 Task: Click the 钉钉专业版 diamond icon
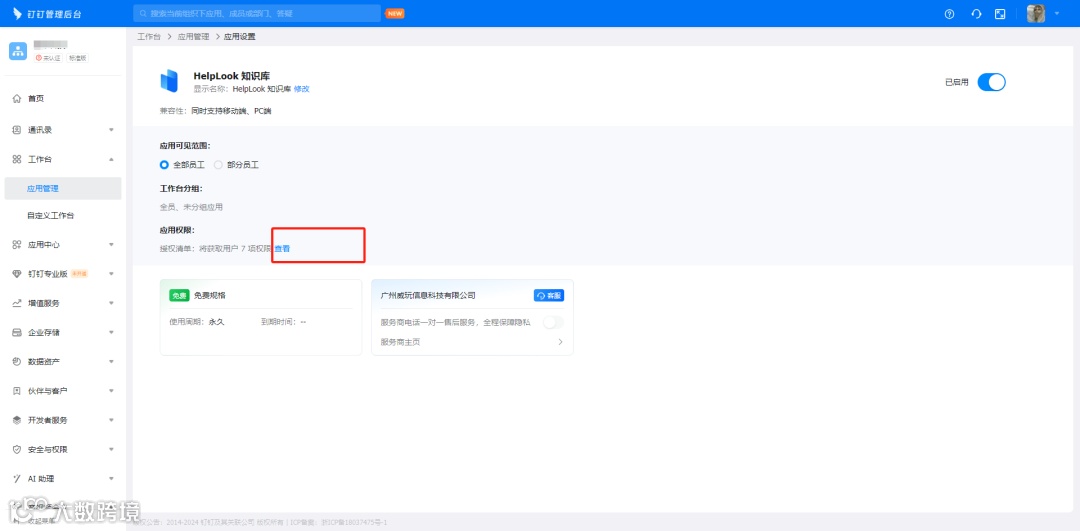17,274
